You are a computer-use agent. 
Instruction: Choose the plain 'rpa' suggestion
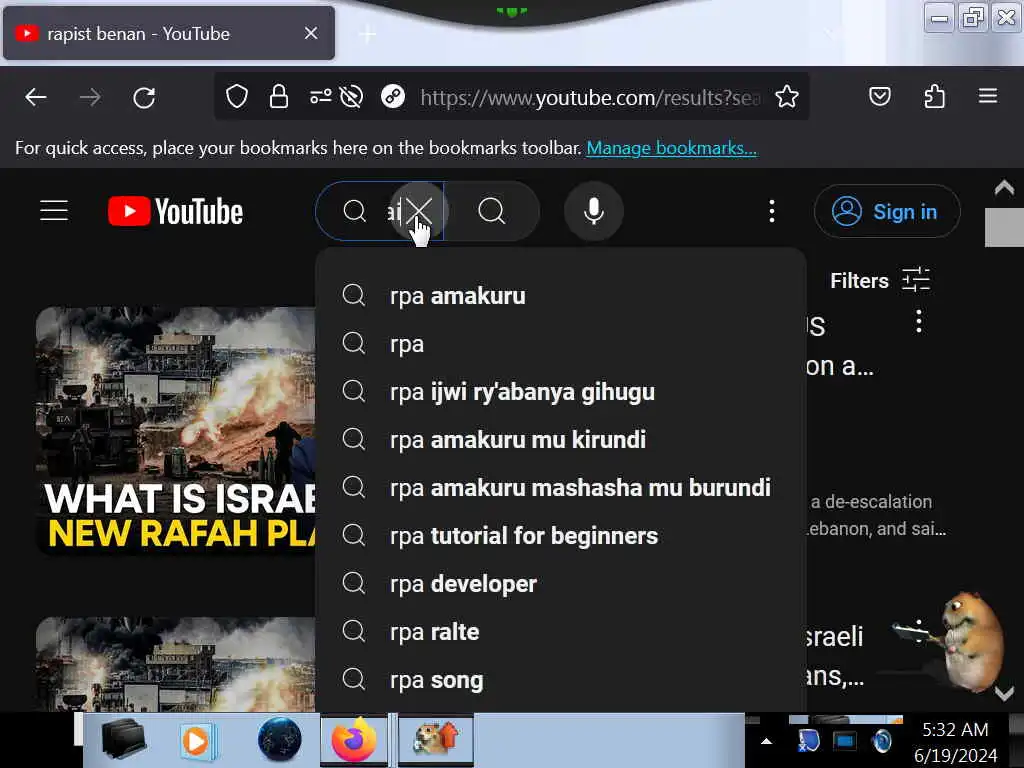[560, 344]
